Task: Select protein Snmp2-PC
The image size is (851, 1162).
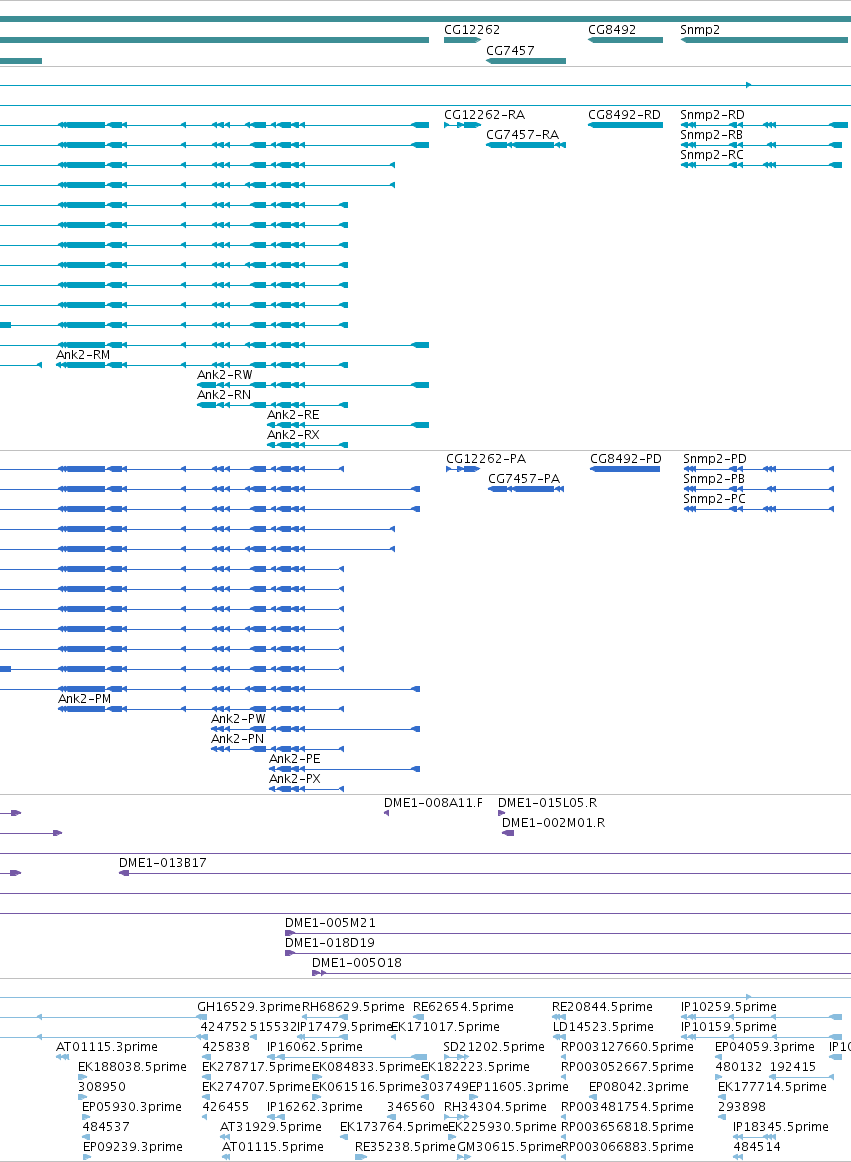Action: 758,509
